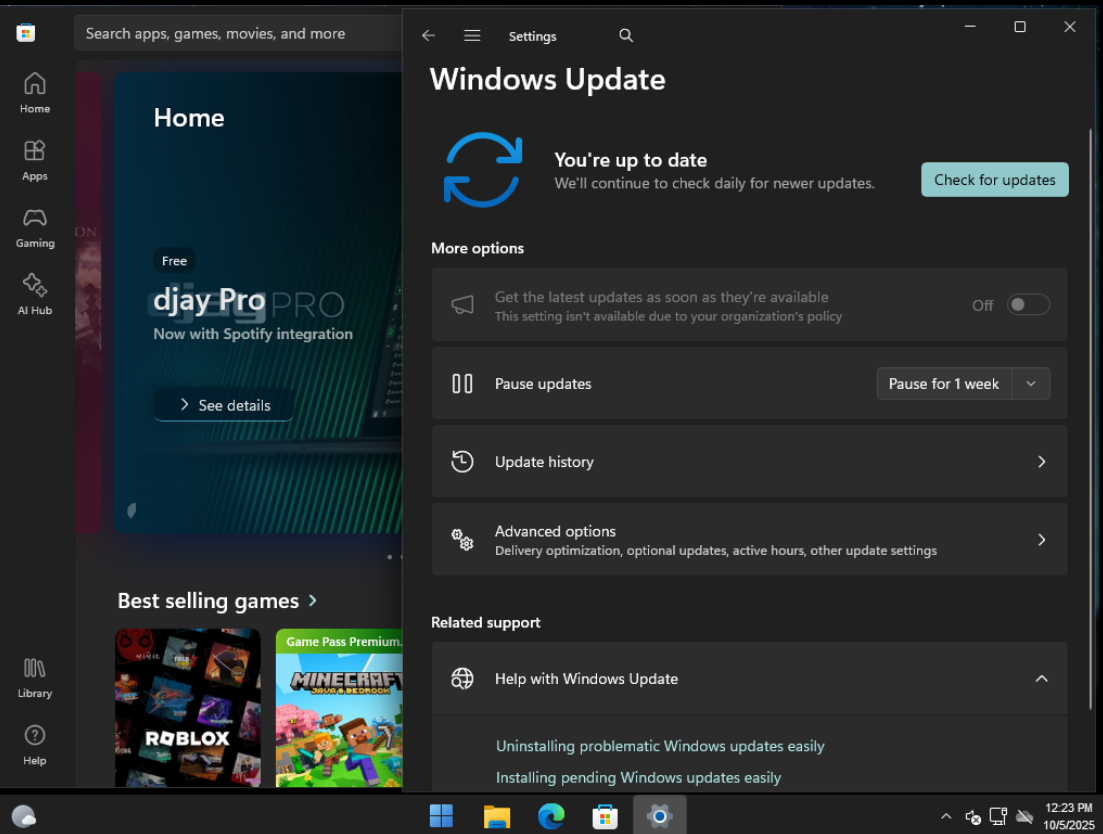Image resolution: width=1103 pixels, height=834 pixels.
Task: Open Help in Microsoft Store sidebar
Action: [x=34, y=745]
